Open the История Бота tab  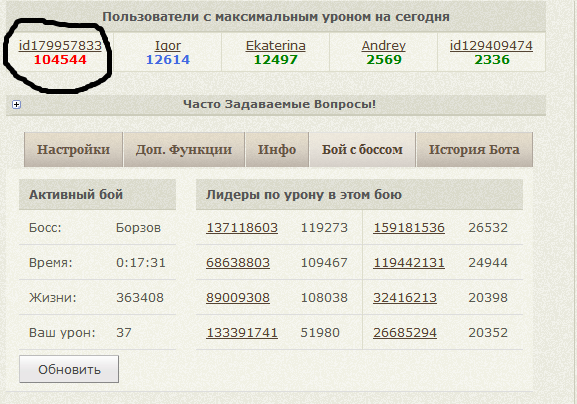[474, 149]
